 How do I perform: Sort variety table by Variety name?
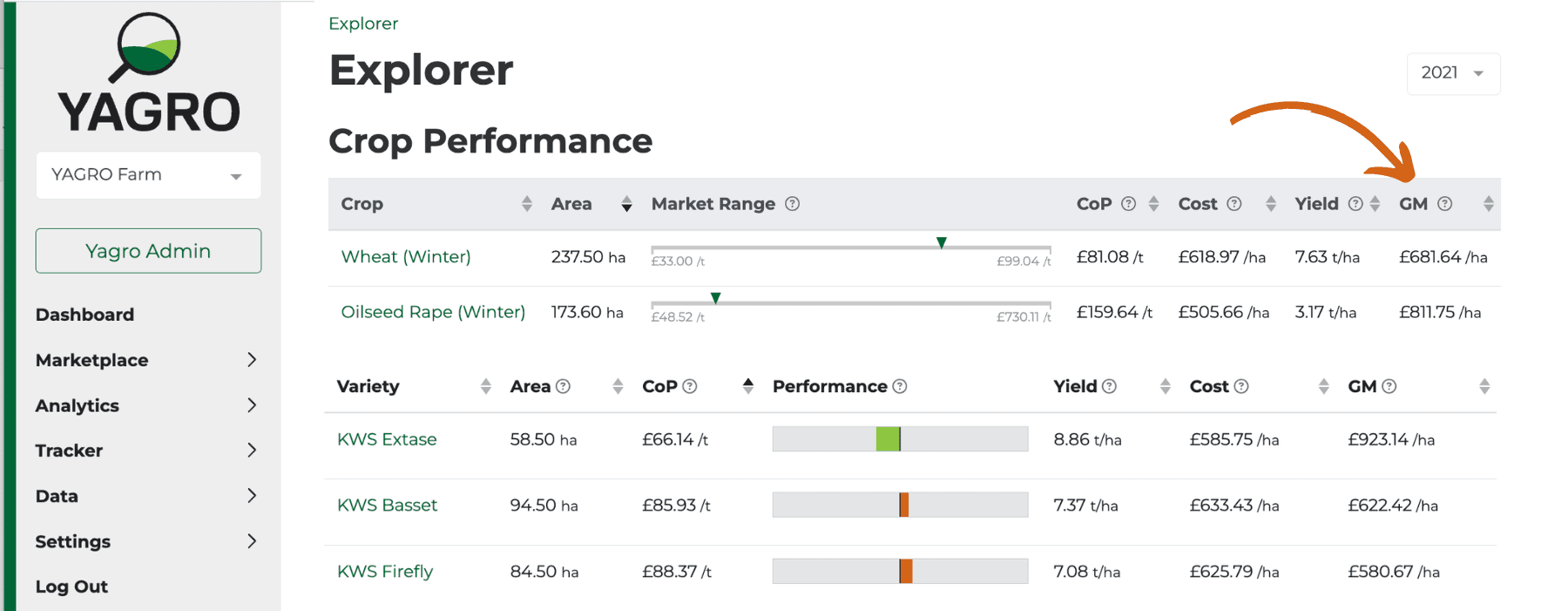(485, 386)
